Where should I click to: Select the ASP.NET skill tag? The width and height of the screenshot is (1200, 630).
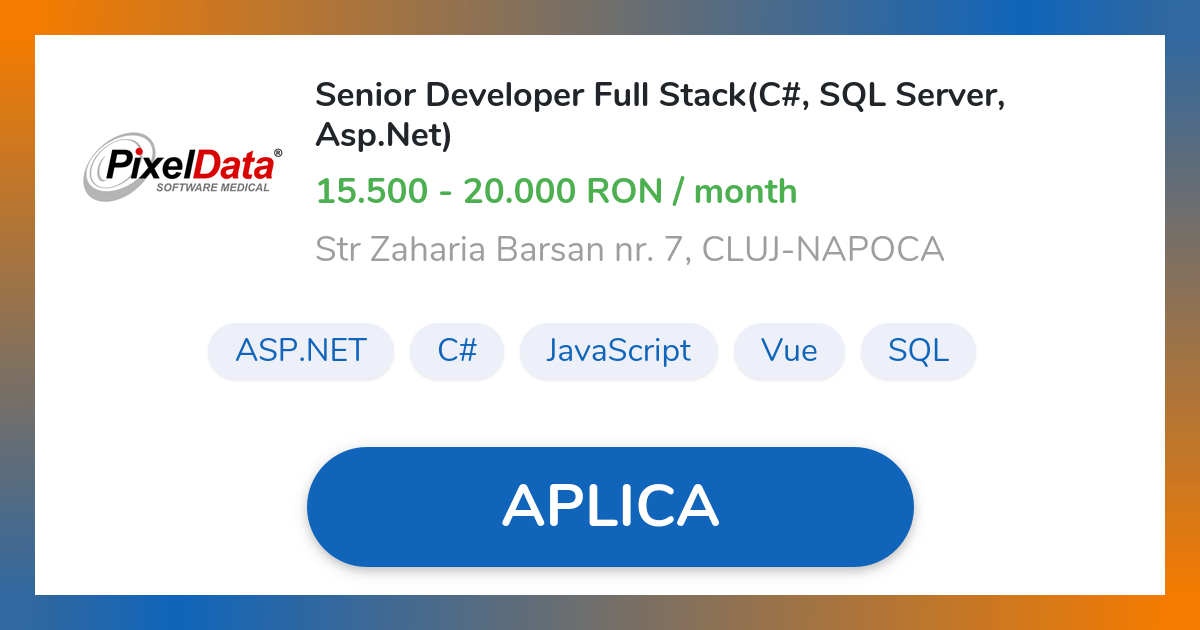(300, 351)
